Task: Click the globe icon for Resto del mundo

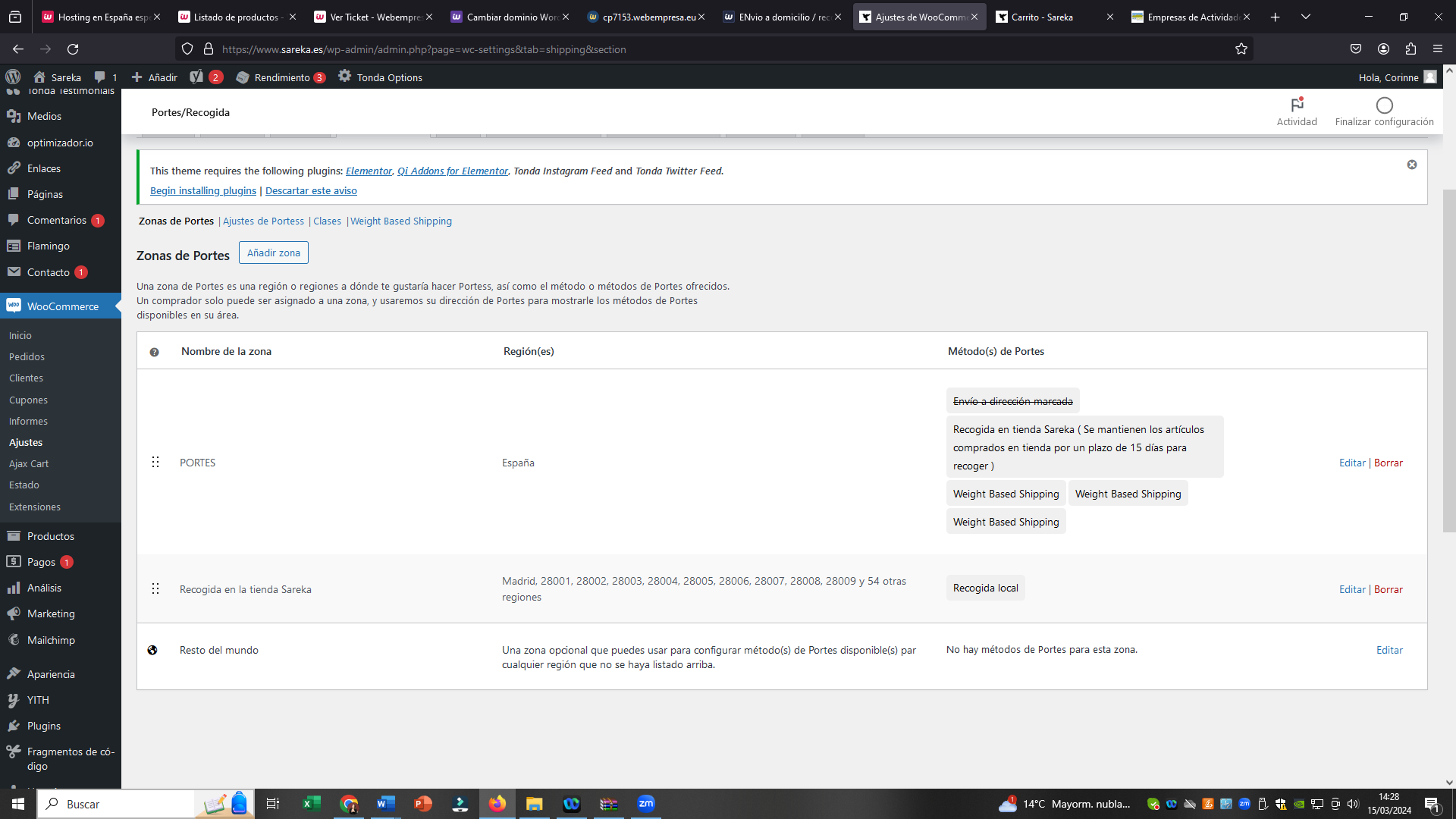Action: 152,650
